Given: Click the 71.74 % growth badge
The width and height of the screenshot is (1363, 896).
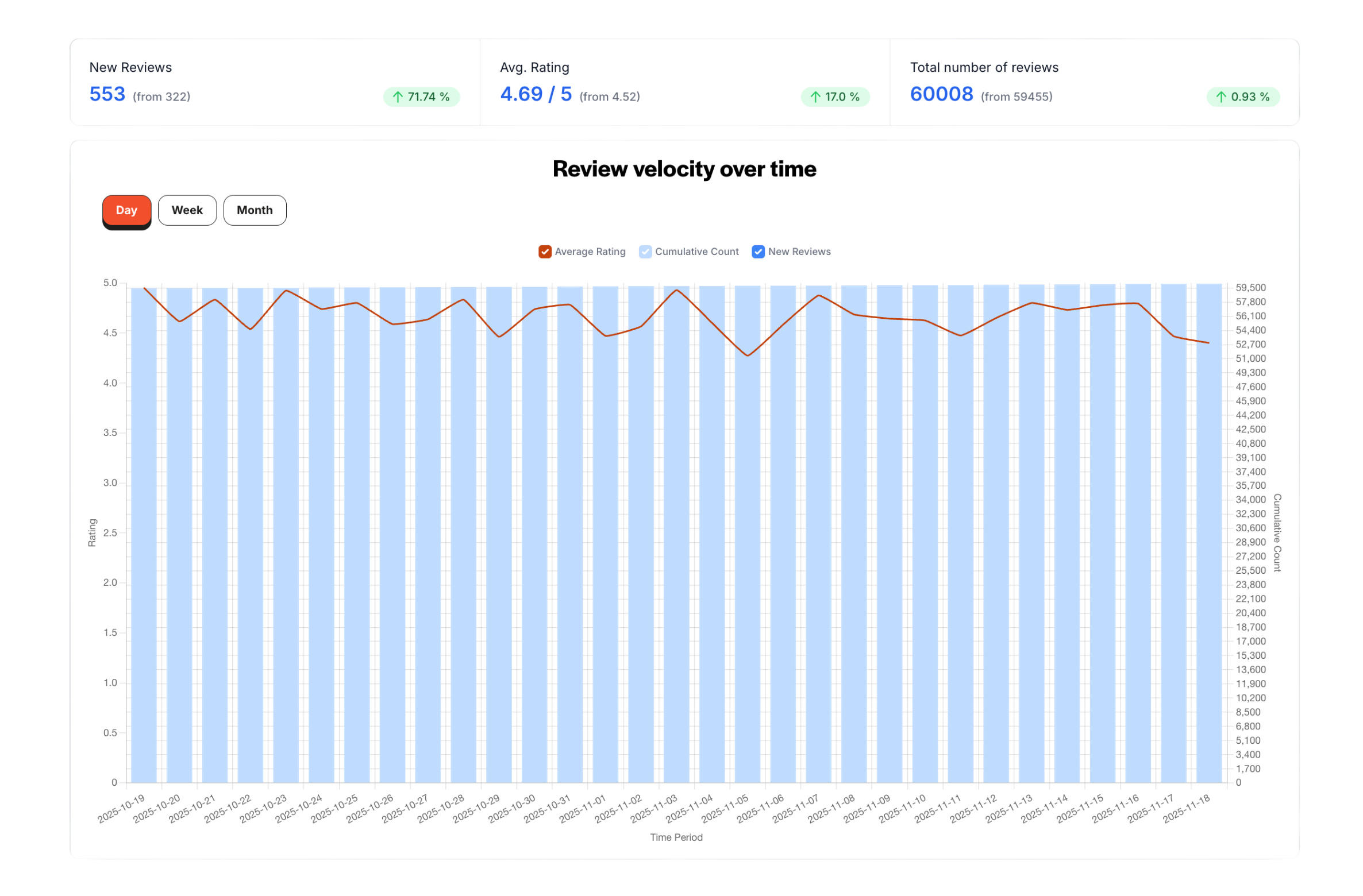Looking at the screenshot, I should pyautogui.click(x=421, y=97).
